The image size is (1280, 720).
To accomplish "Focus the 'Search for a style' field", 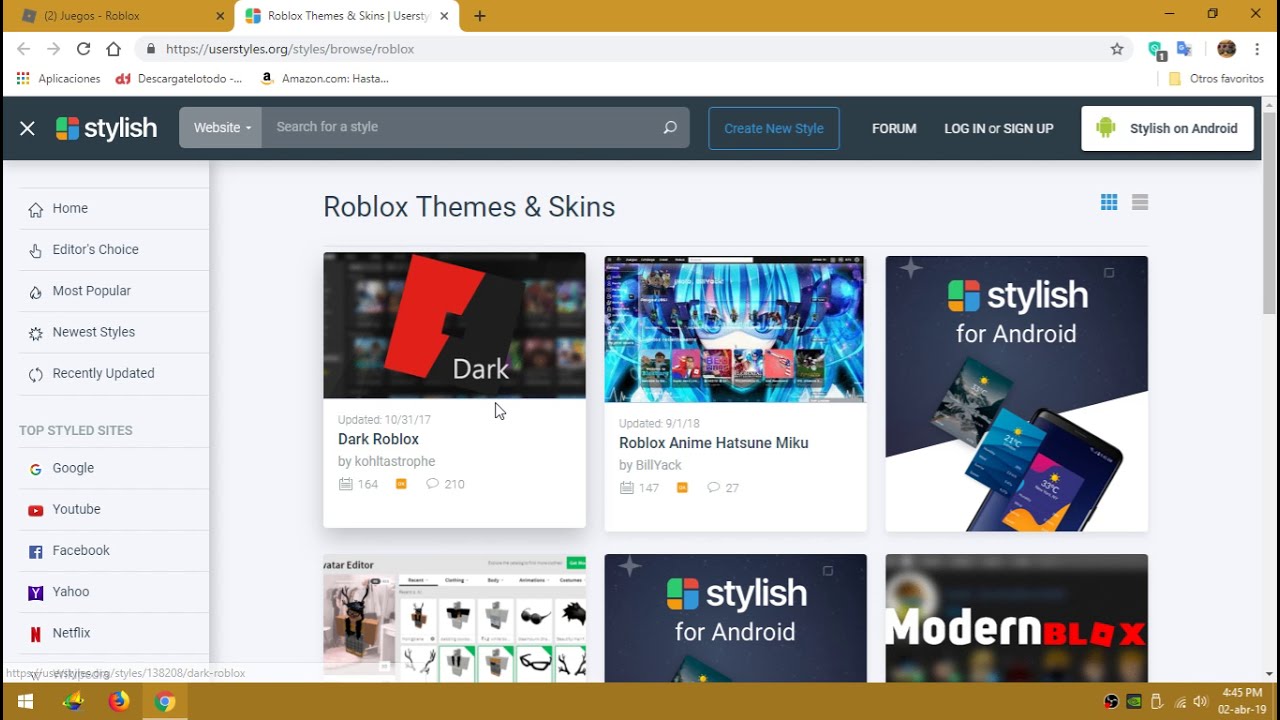I will click(460, 128).
